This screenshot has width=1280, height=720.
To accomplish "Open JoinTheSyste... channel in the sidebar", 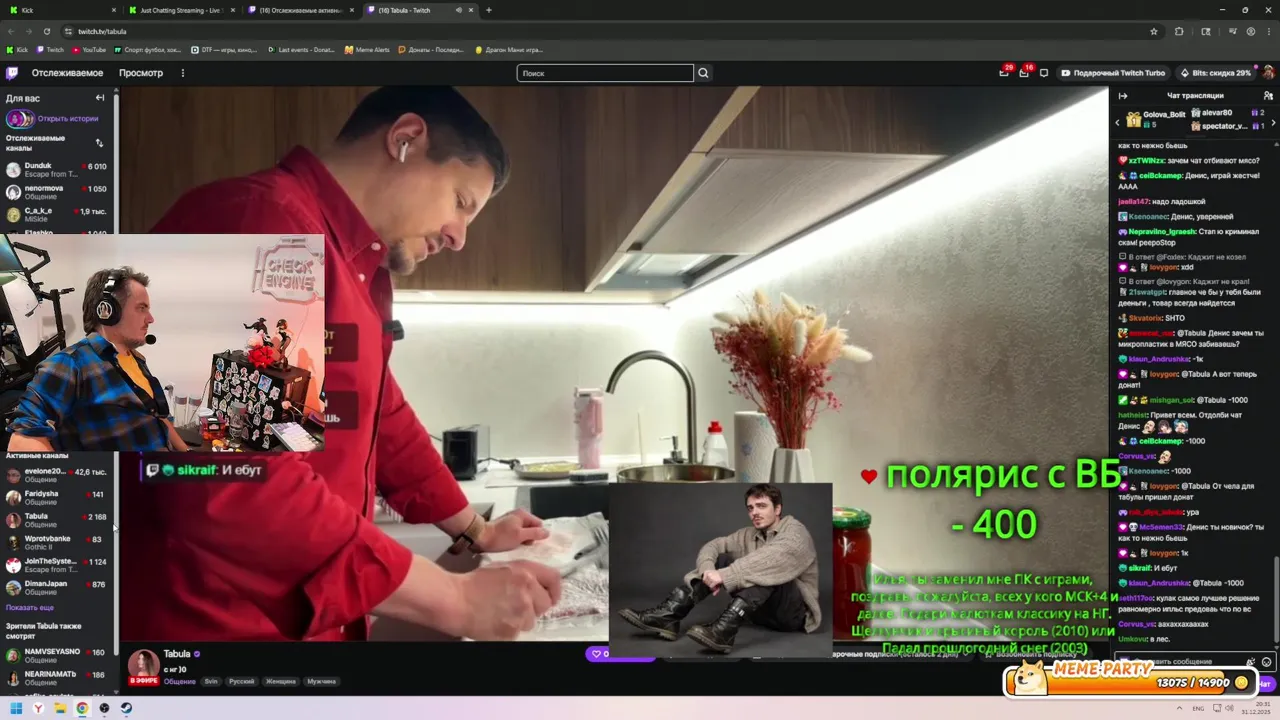I will tap(57, 565).
